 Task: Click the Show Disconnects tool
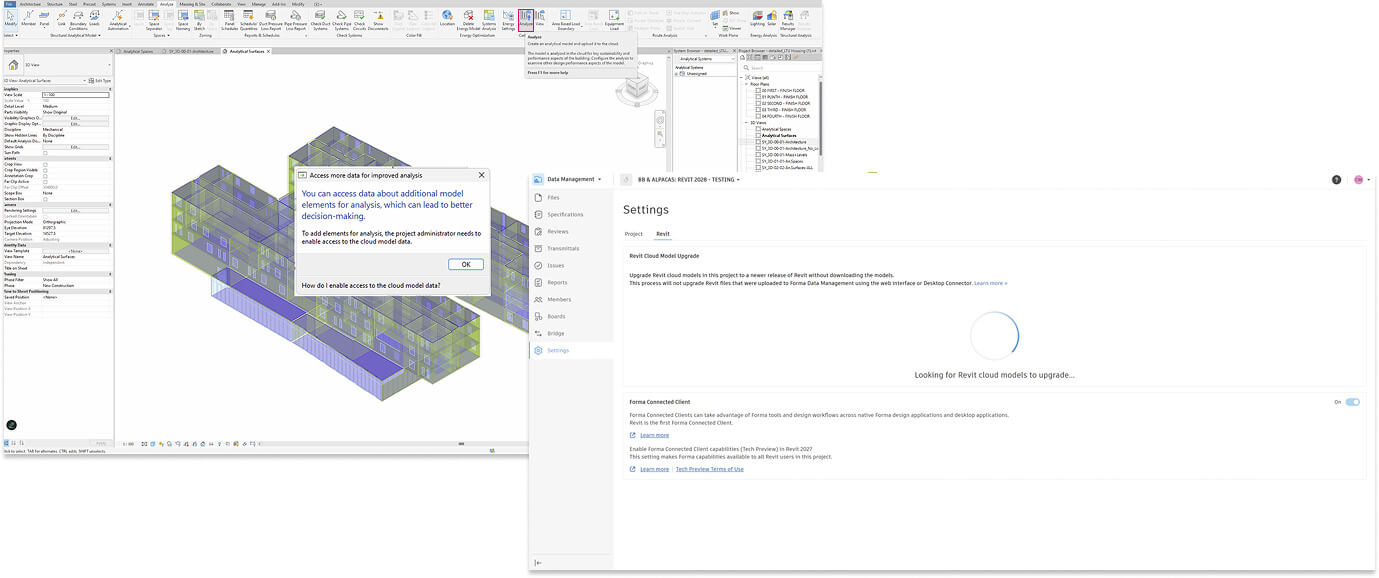click(378, 20)
